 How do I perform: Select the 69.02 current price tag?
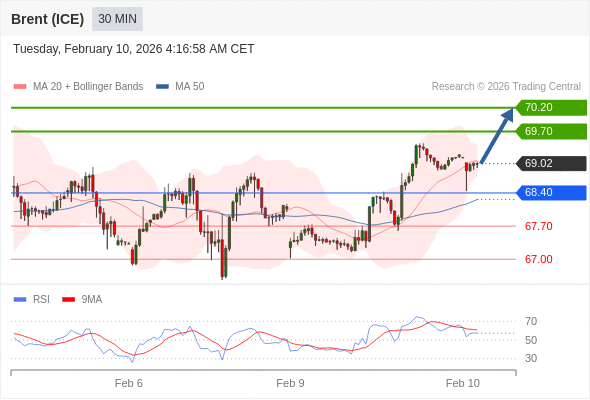point(551,163)
